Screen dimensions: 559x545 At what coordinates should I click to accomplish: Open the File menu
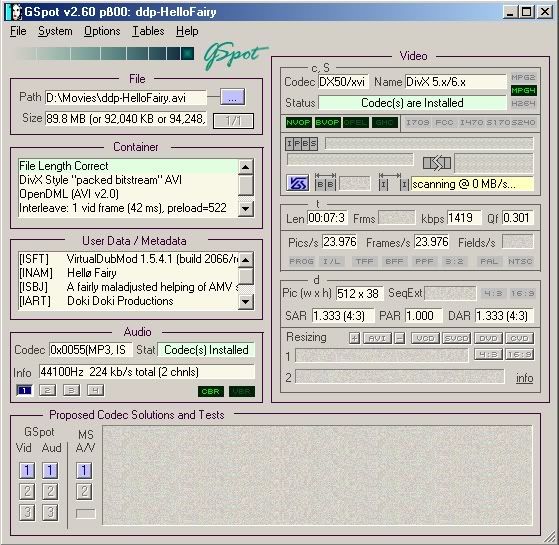click(x=18, y=31)
